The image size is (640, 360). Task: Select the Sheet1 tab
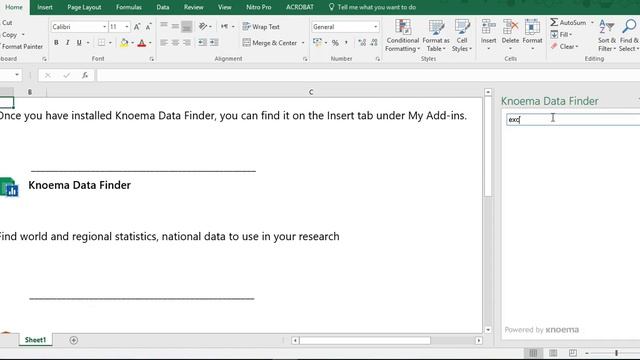tap(36, 340)
